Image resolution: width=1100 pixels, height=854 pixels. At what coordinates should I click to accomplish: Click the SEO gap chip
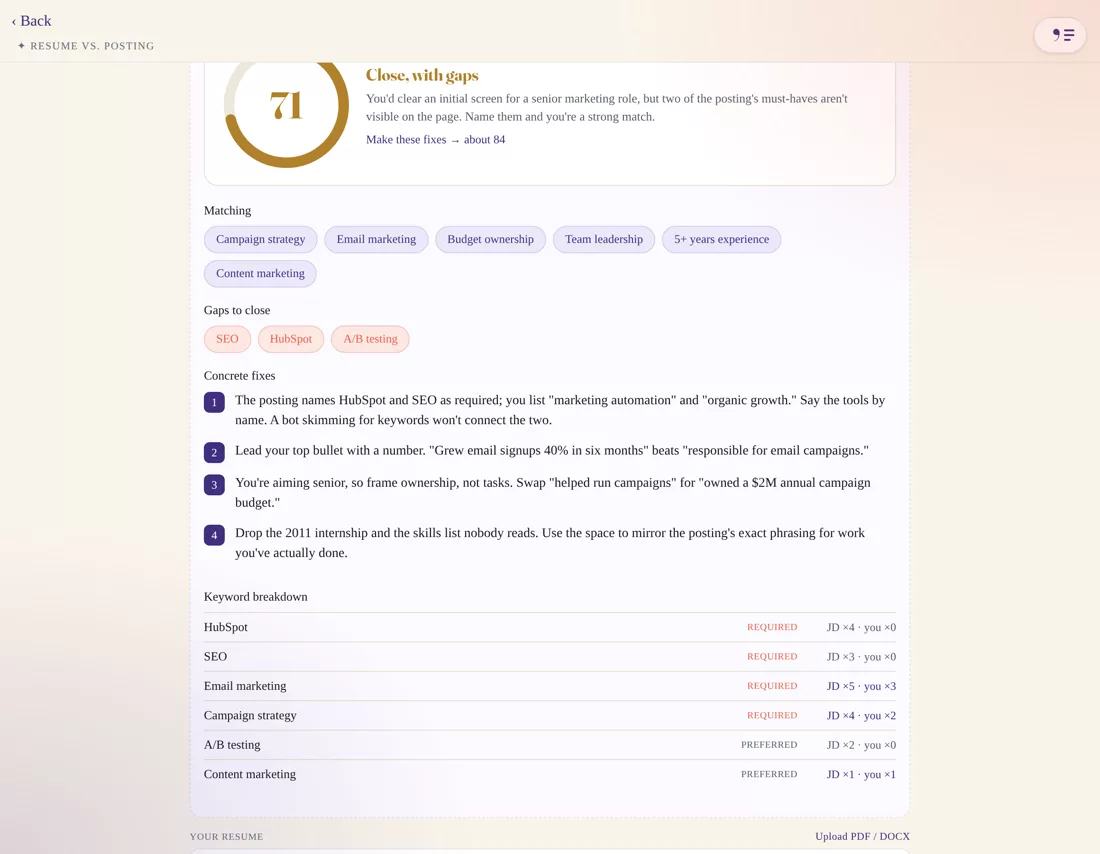227,339
